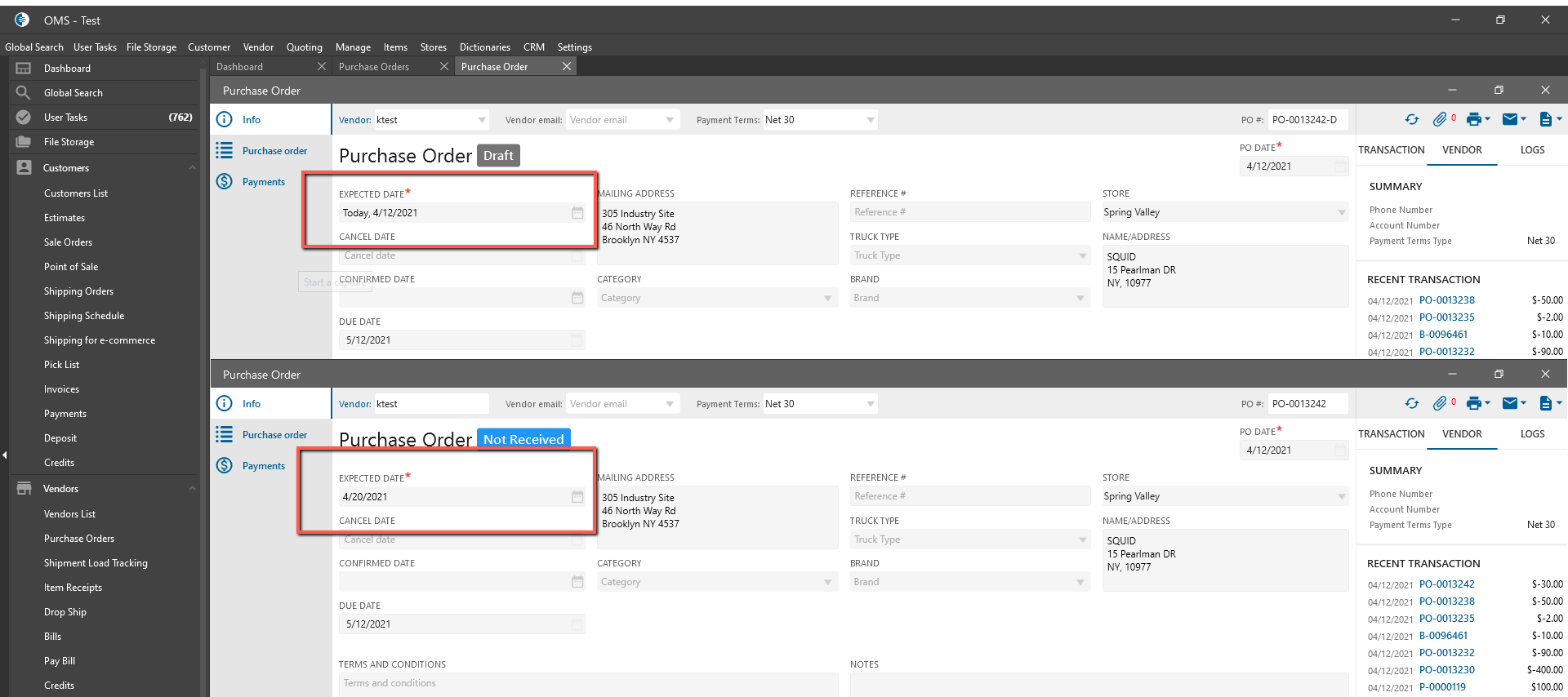Click the User Tasks checkmark icon in sidebar
1568x697 pixels.
(24, 118)
